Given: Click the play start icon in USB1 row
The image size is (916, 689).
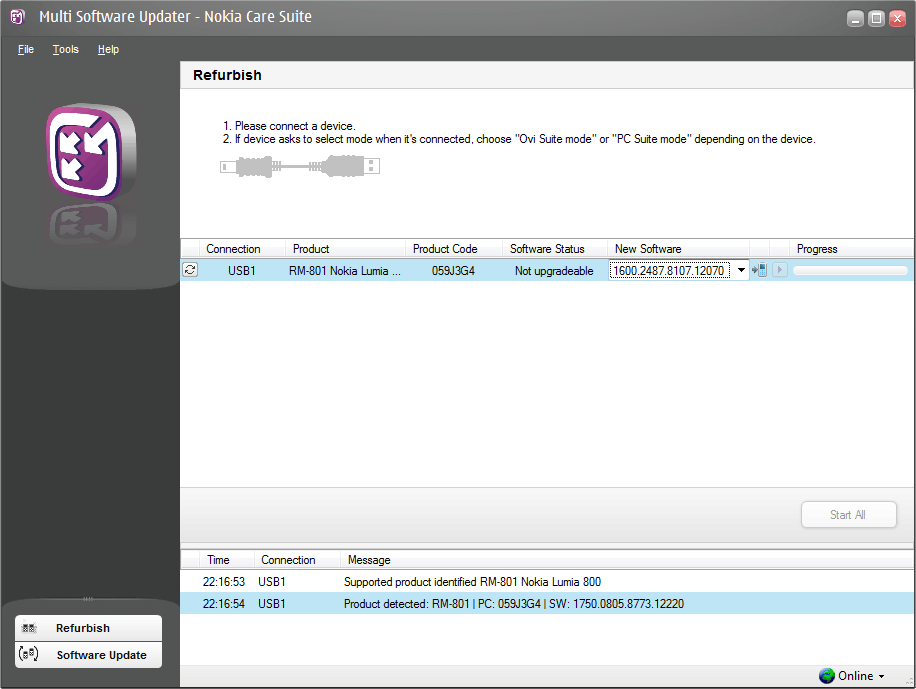Looking at the screenshot, I should (780, 270).
